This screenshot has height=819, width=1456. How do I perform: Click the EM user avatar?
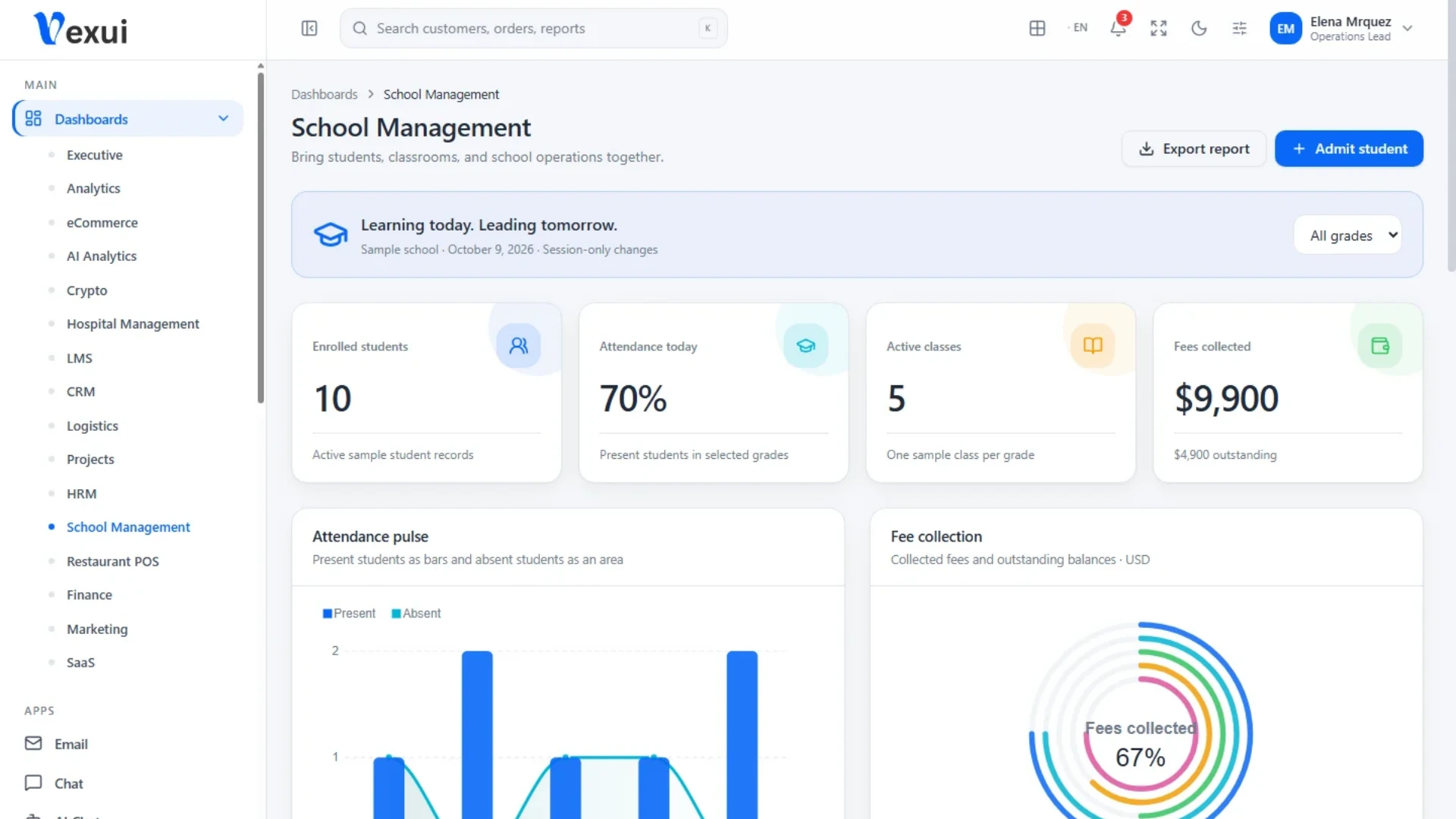coord(1285,29)
